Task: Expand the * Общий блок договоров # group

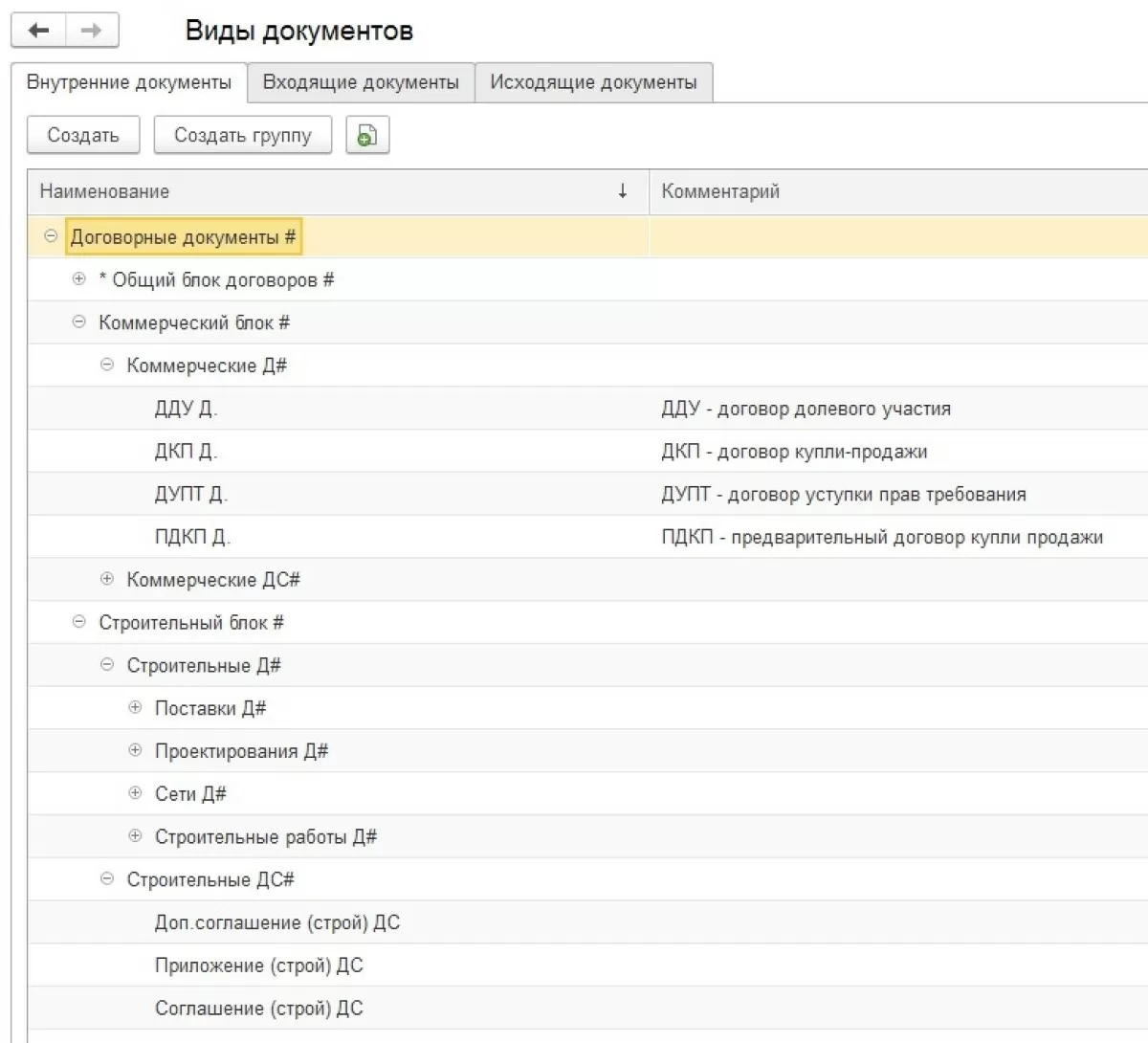Action: [x=79, y=279]
